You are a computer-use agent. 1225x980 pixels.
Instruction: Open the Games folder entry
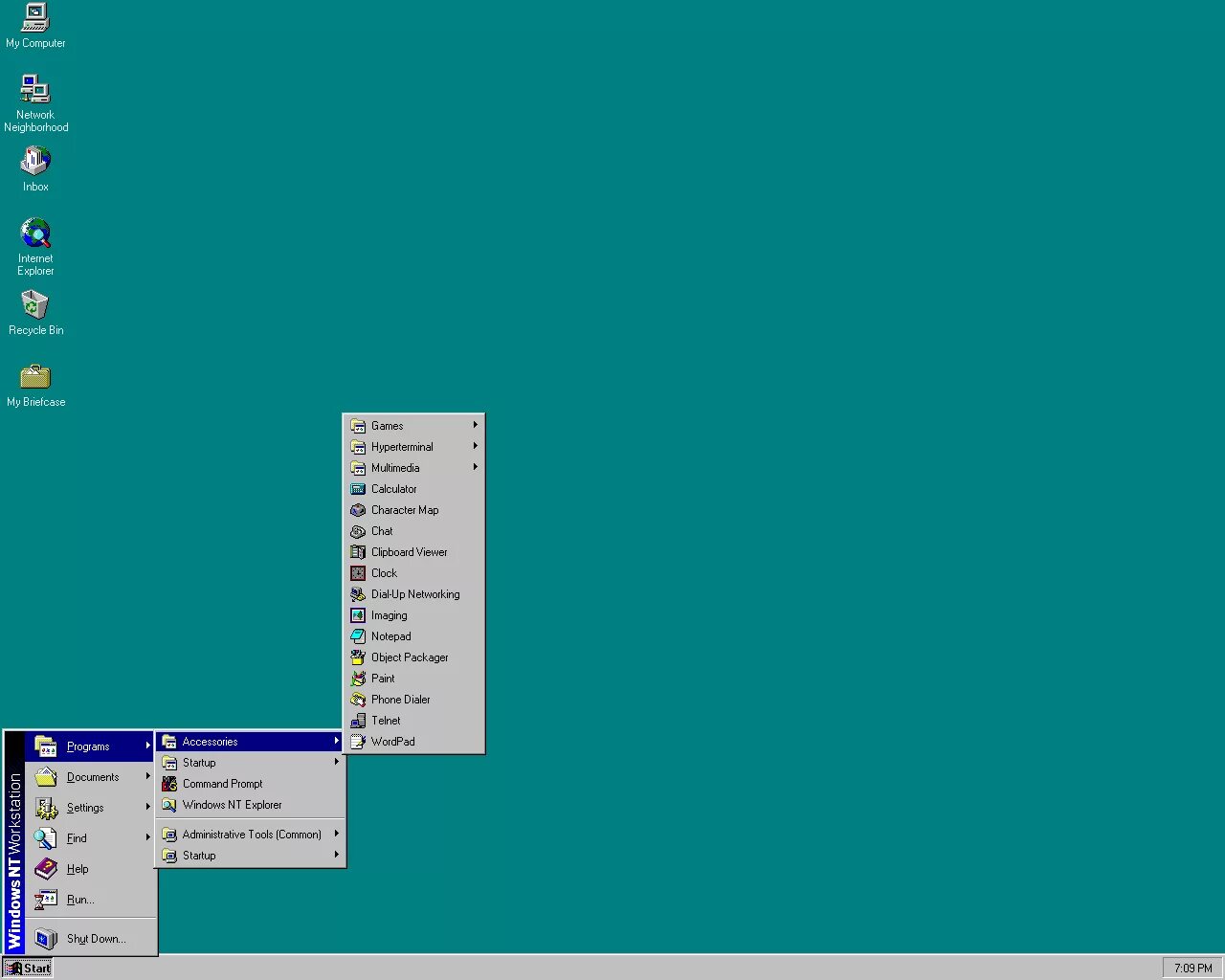[413, 426]
